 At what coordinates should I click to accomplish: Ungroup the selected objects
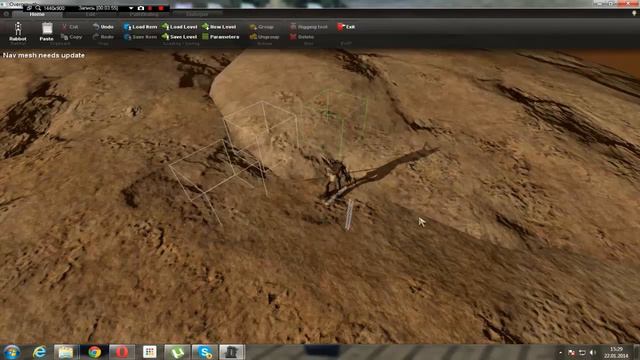pos(264,37)
